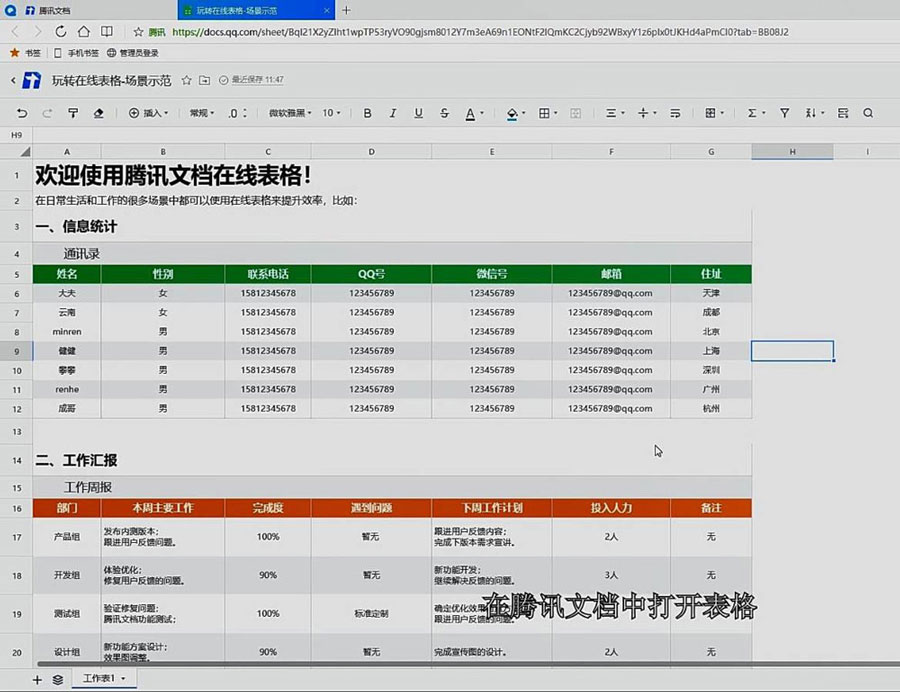This screenshot has height=692, width=900.
Task: Toggle strikethrough formatting
Action: (444, 113)
